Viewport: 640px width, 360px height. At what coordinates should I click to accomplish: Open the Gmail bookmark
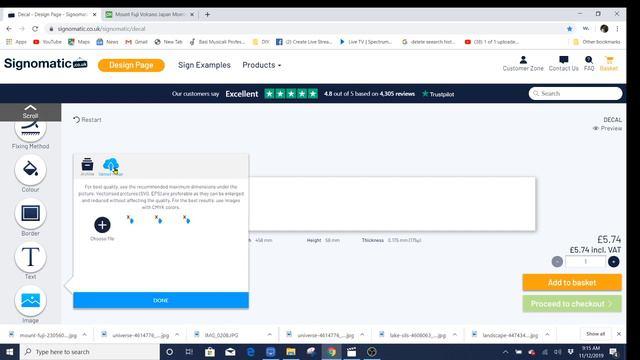pyautogui.click(x=136, y=42)
